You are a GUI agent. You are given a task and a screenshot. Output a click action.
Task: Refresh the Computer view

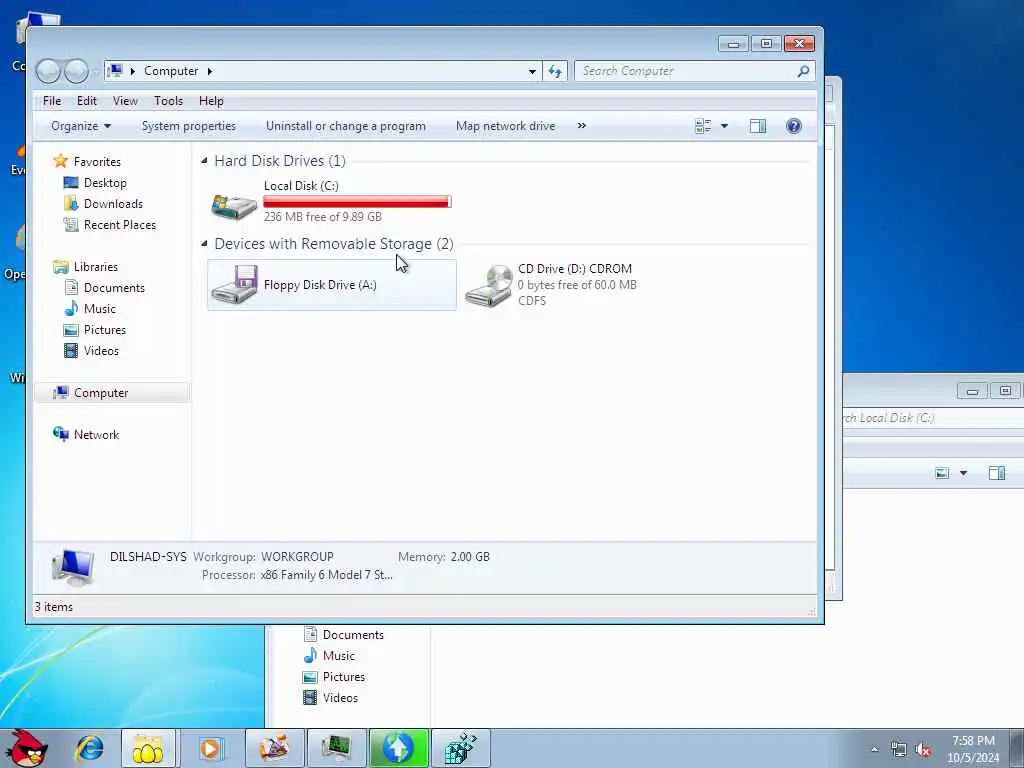point(555,71)
